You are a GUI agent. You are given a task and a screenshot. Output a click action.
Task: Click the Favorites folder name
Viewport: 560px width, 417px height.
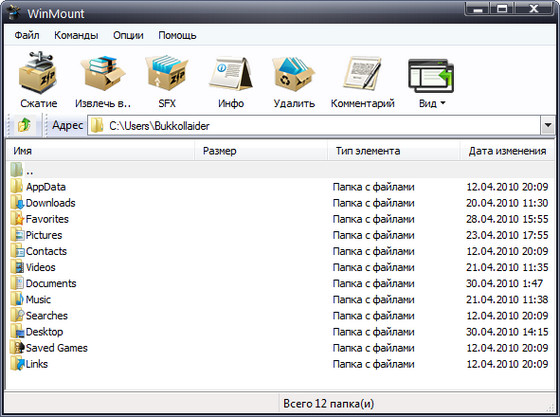click(x=47, y=219)
